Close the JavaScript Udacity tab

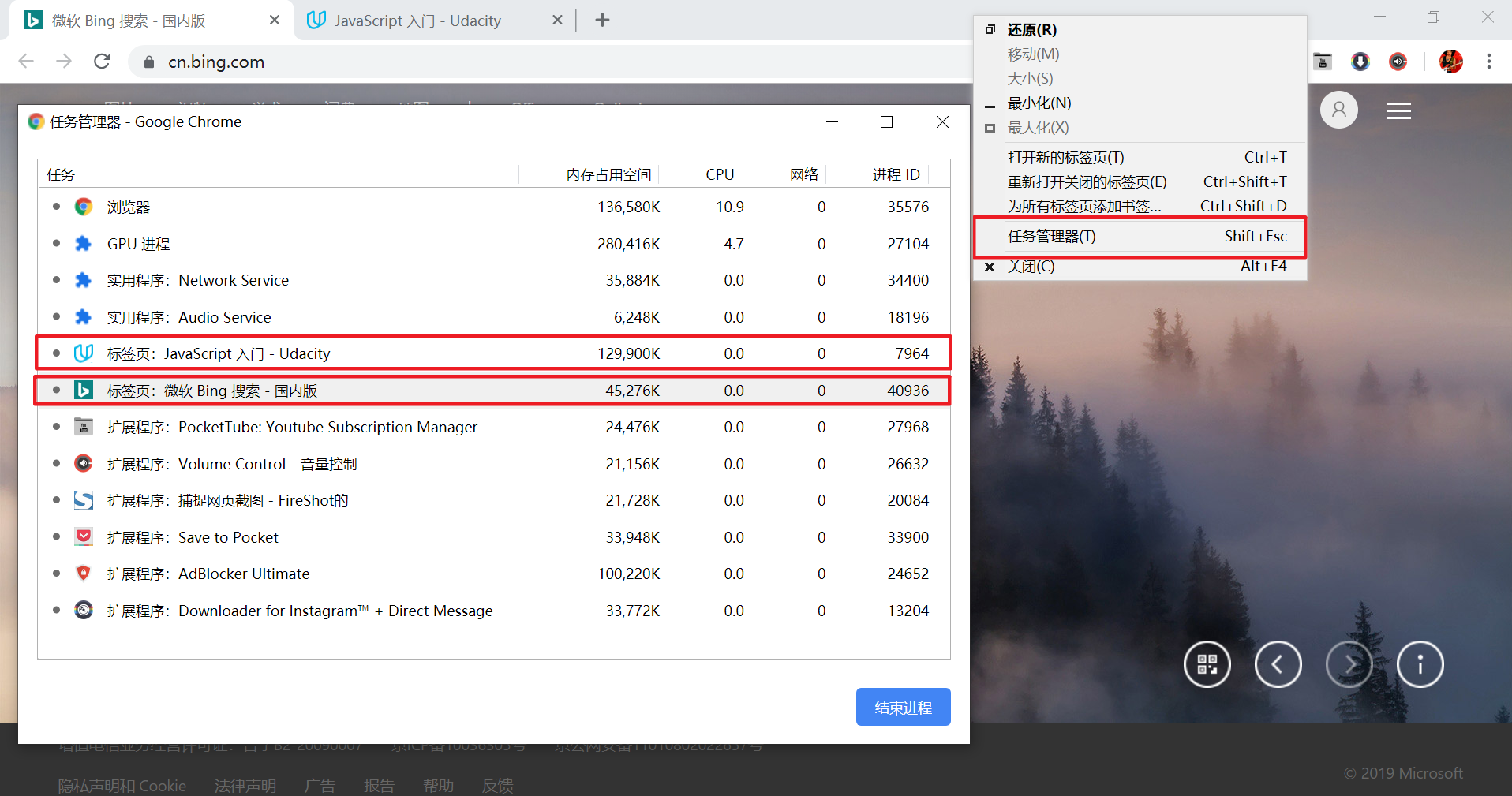tap(557, 21)
